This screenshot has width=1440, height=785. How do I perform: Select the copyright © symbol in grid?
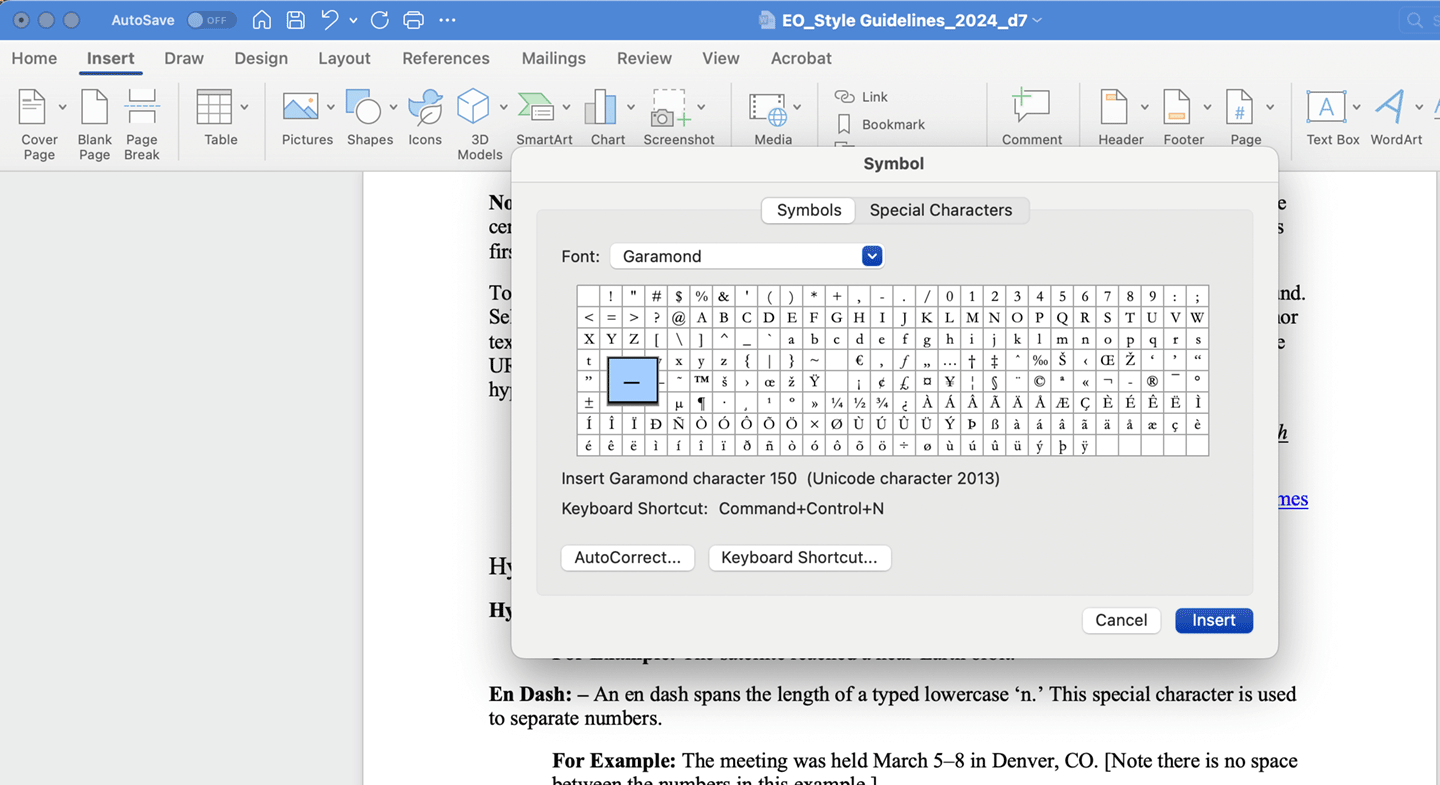click(x=1040, y=381)
